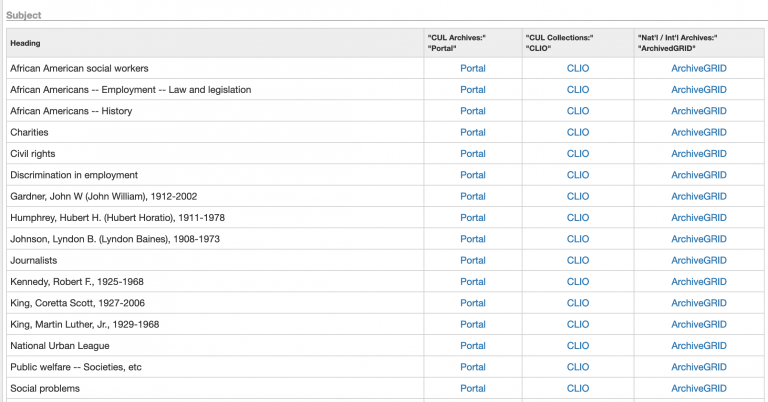Click Portal link in Journalists row
Screen dimensions: 768x402
[x=473, y=260]
